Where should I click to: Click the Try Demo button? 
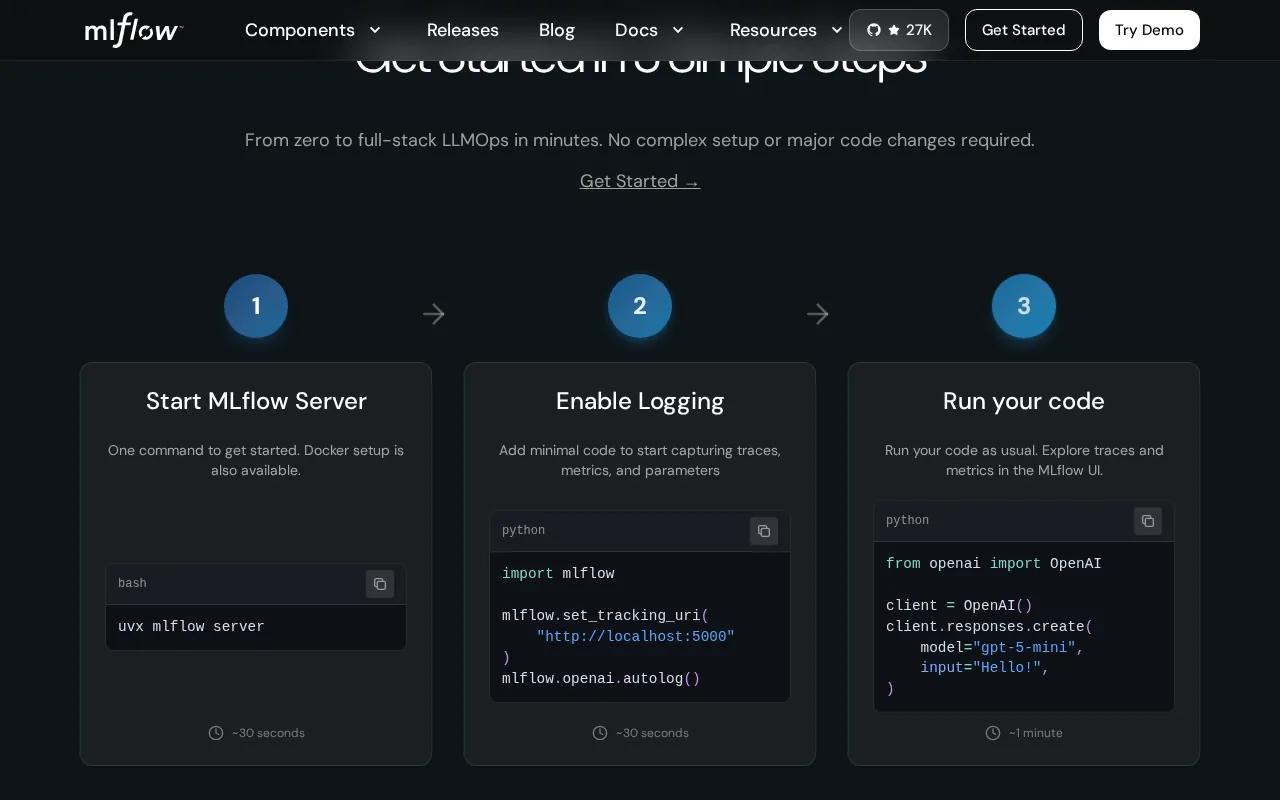click(x=1149, y=30)
